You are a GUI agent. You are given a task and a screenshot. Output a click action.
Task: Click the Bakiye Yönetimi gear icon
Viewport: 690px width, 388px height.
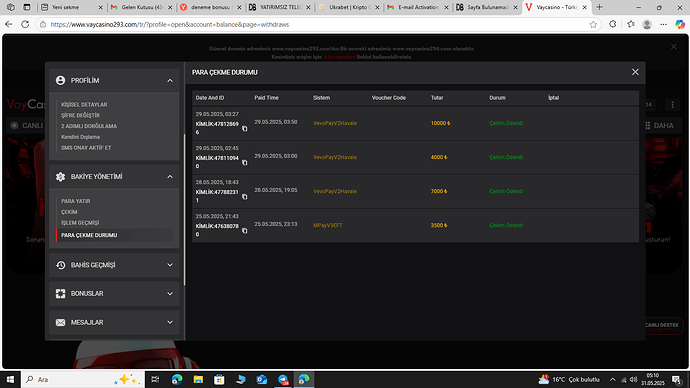point(60,177)
